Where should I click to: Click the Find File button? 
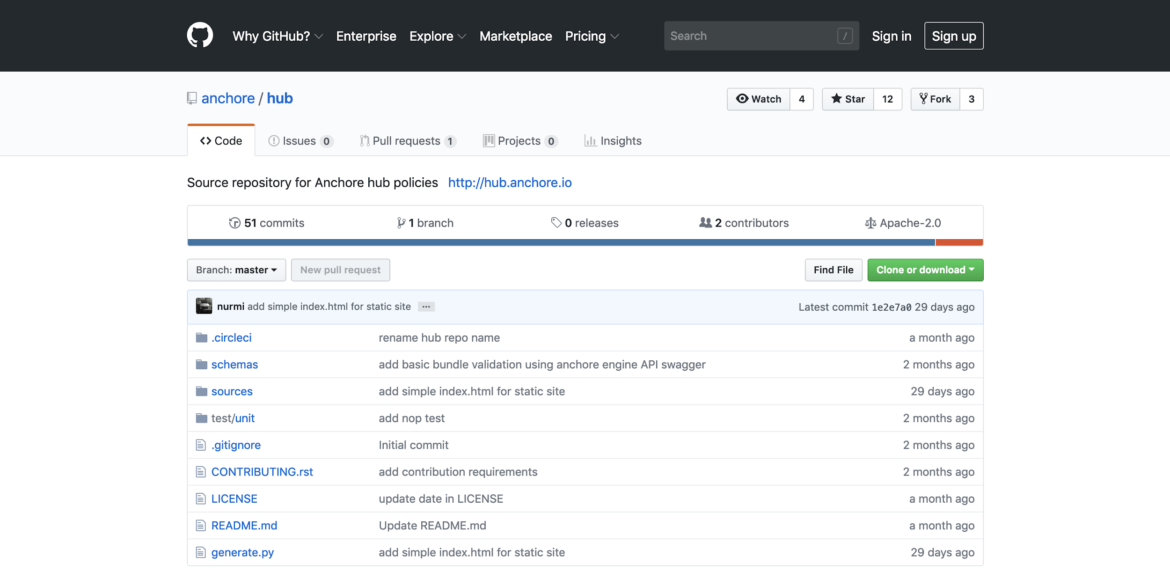pyautogui.click(x=833, y=270)
